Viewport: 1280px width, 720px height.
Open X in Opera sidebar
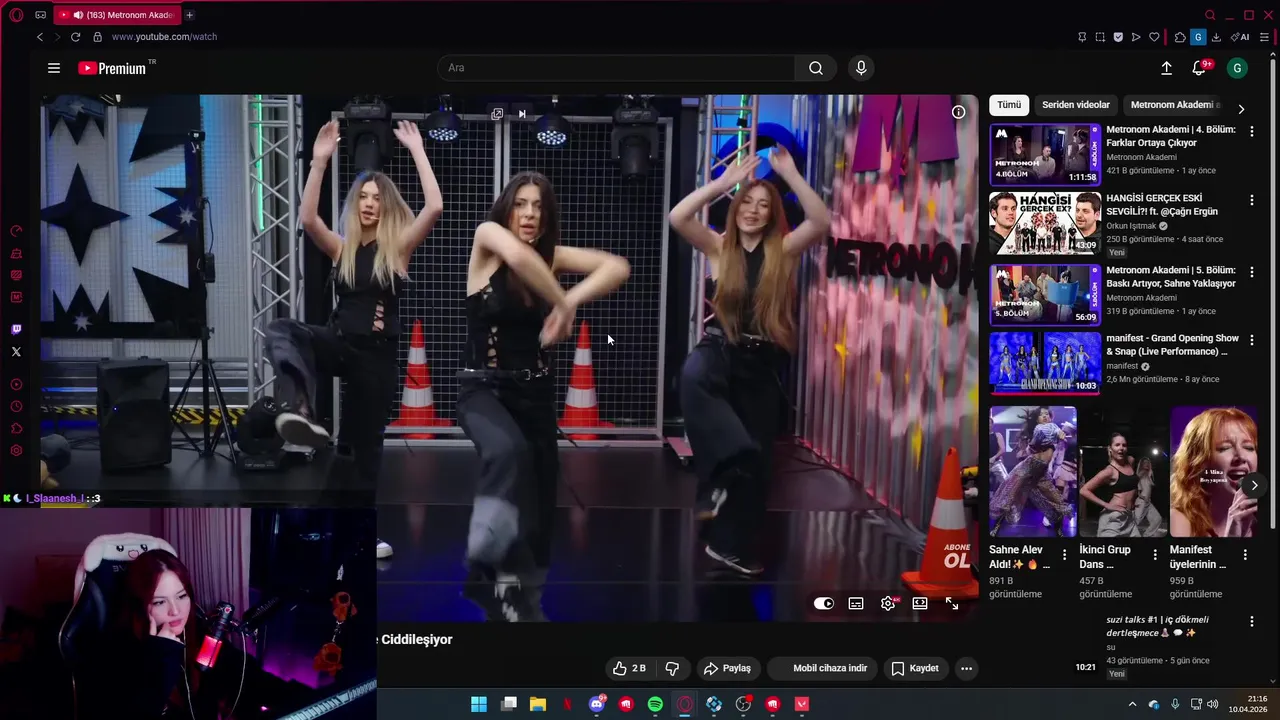[16, 352]
